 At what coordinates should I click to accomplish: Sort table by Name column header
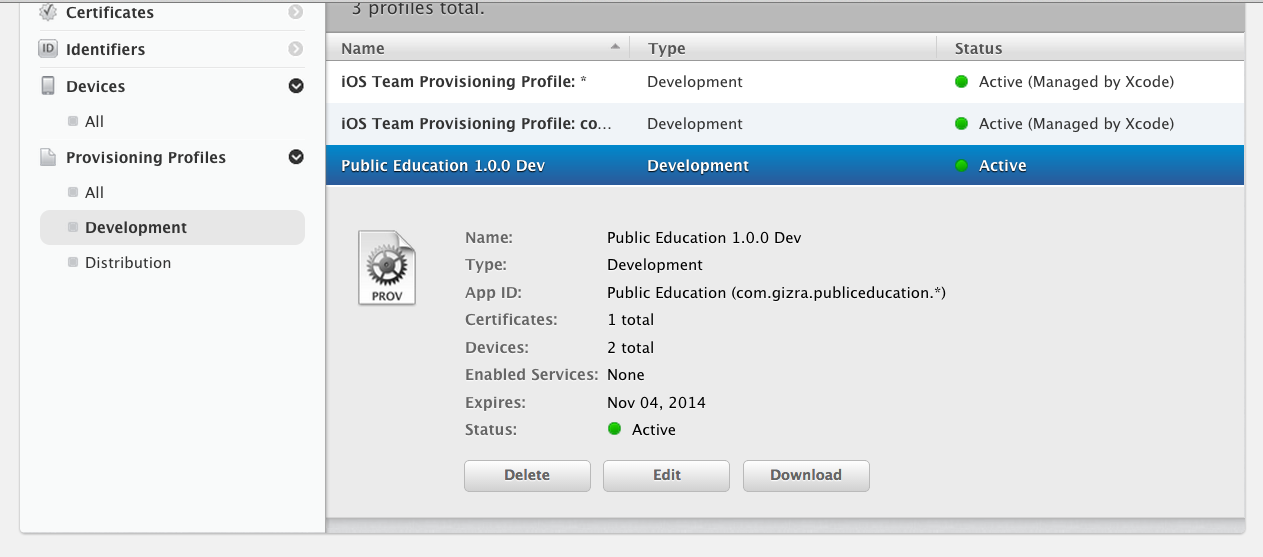pyautogui.click(x=477, y=48)
